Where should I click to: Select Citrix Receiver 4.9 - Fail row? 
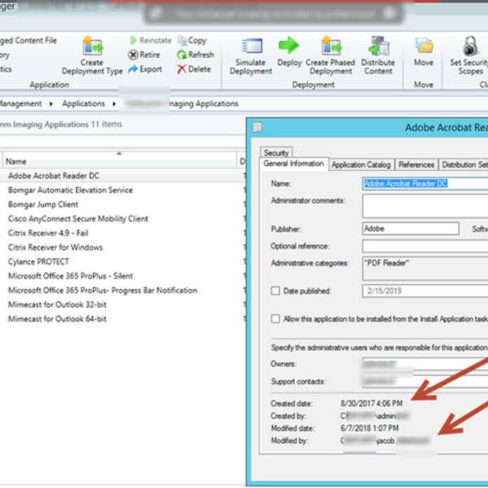(x=123, y=233)
